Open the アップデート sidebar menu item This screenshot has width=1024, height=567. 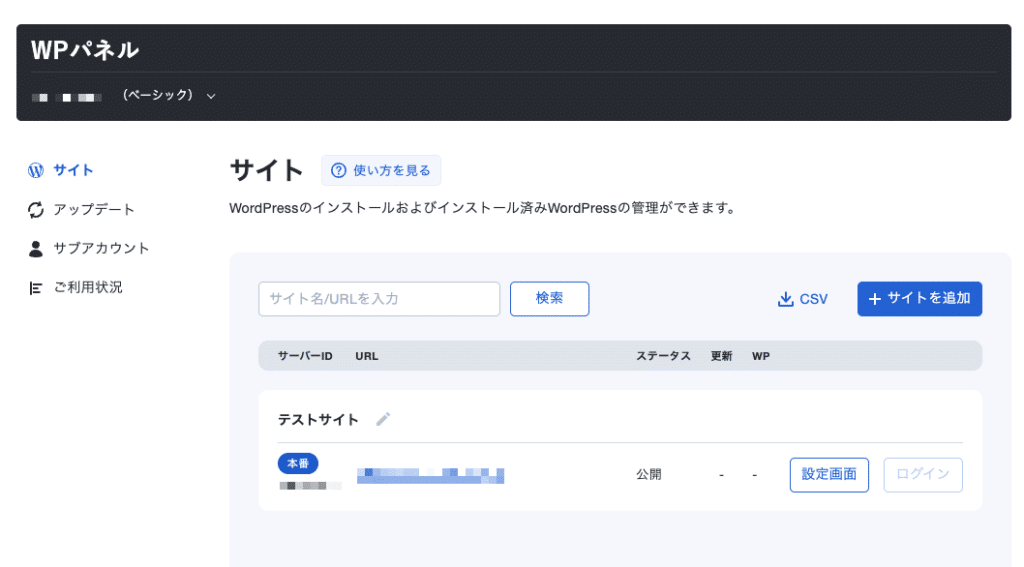81,210
